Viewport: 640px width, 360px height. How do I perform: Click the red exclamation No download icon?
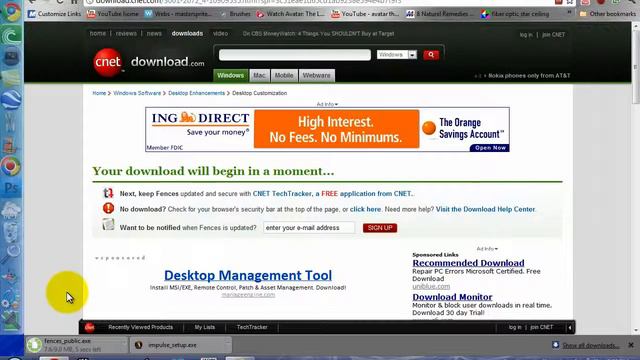108,208
